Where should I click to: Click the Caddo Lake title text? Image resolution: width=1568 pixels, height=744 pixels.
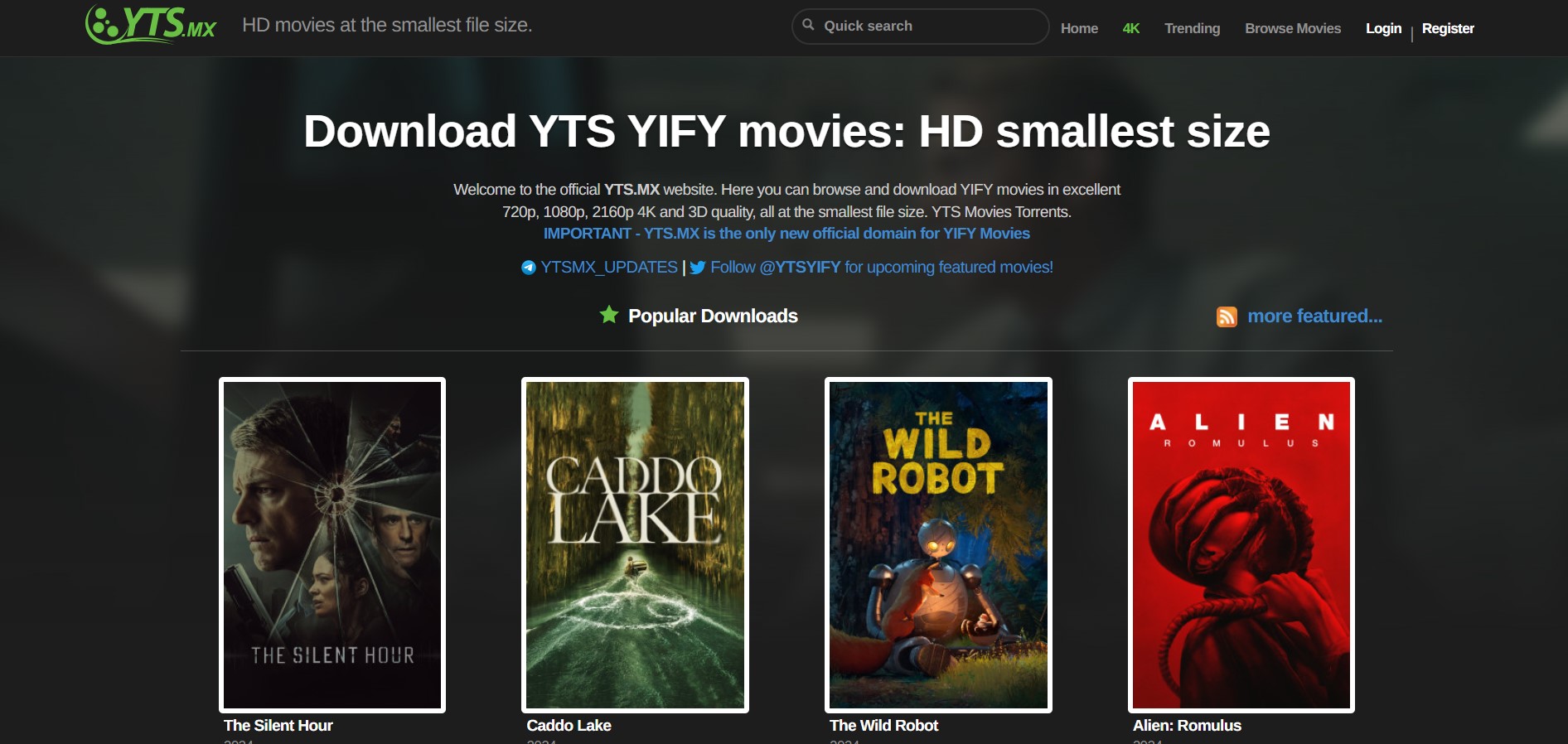tap(569, 726)
